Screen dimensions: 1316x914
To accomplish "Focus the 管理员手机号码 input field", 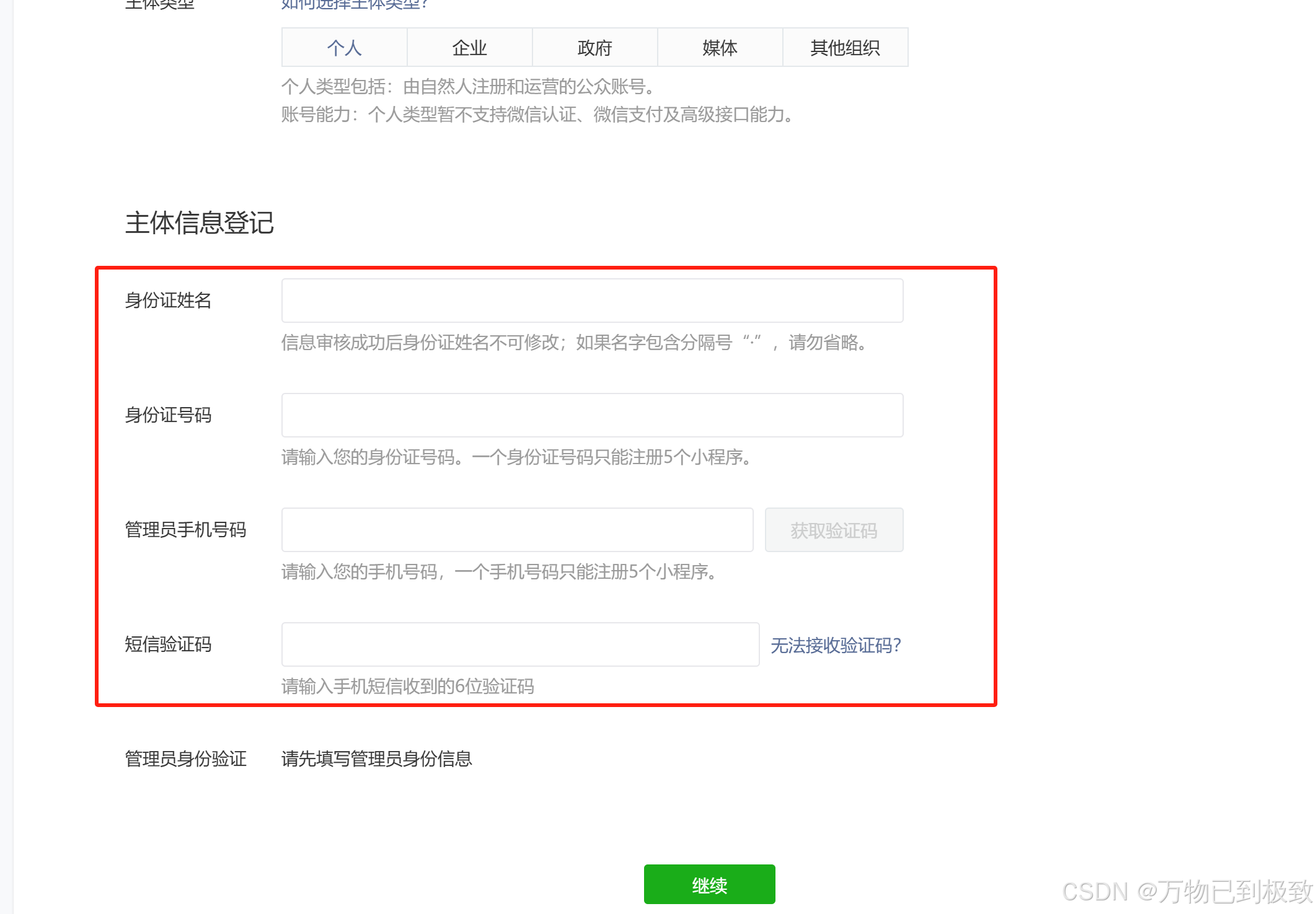I will 517,530.
